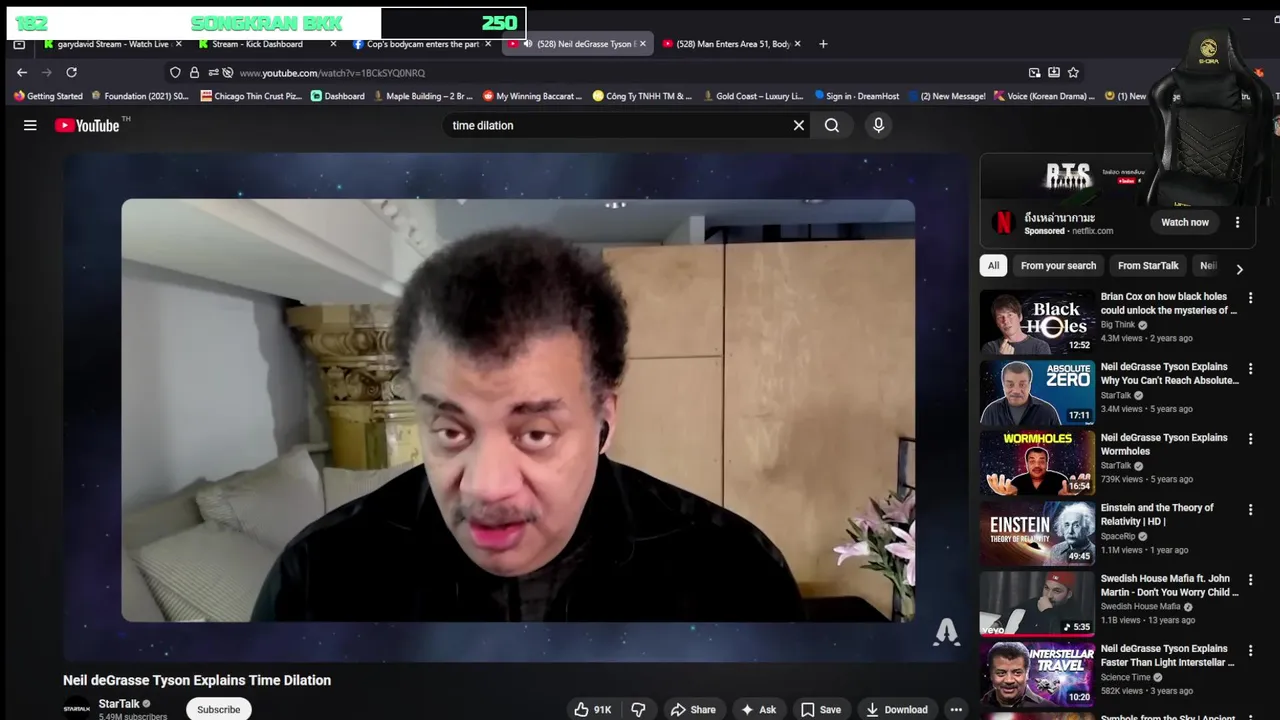Image resolution: width=1280 pixels, height=720 pixels.
Task: Play Absolute Zero video thumbnail
Action: [x=1037, y=393]
